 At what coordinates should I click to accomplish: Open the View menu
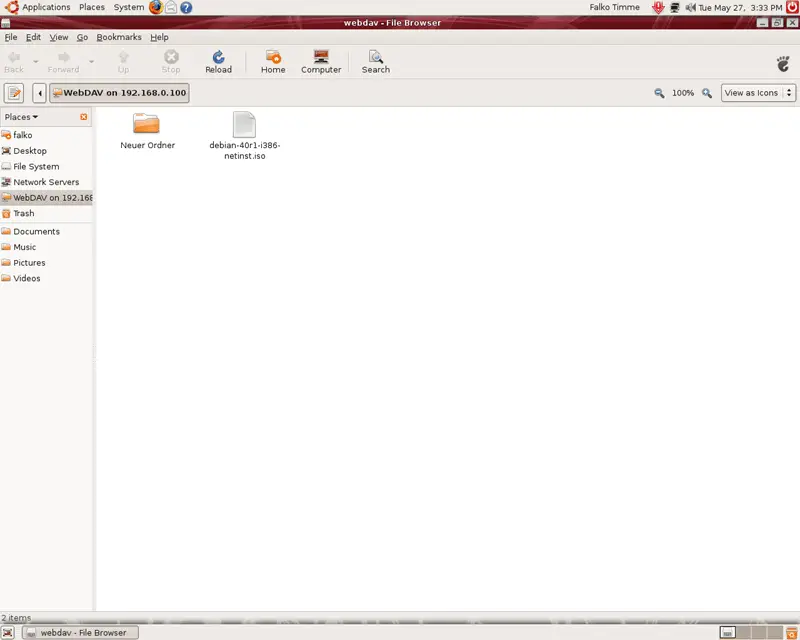59,37
